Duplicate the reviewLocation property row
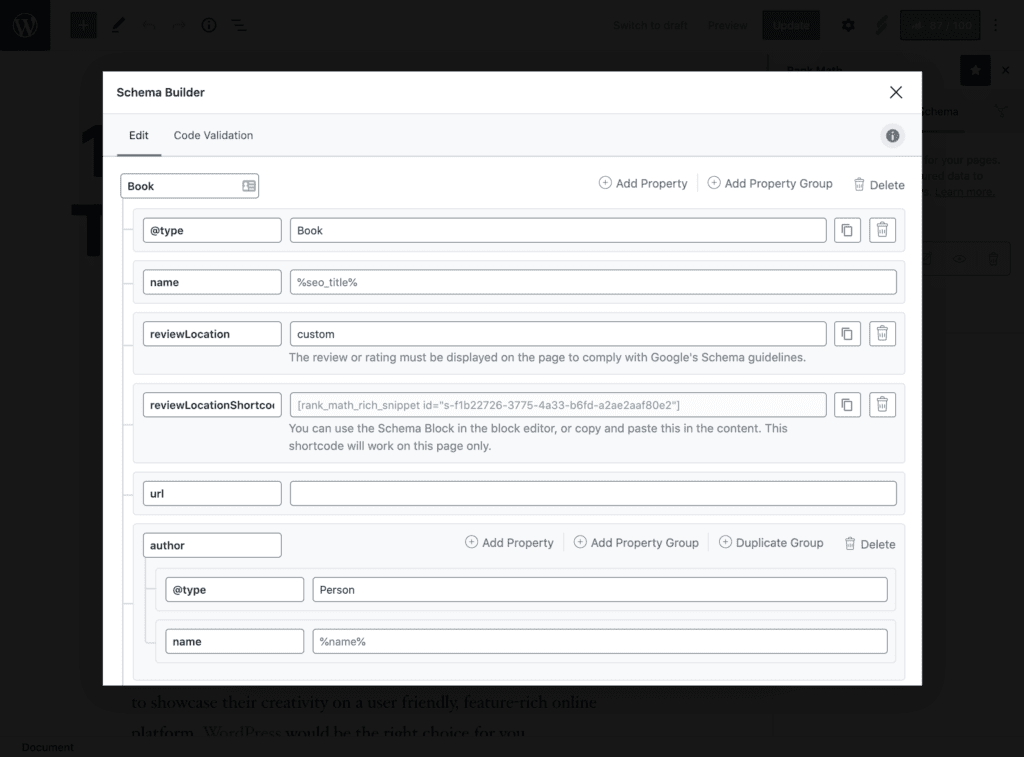 pyautogui.click(x=847, y=334)
